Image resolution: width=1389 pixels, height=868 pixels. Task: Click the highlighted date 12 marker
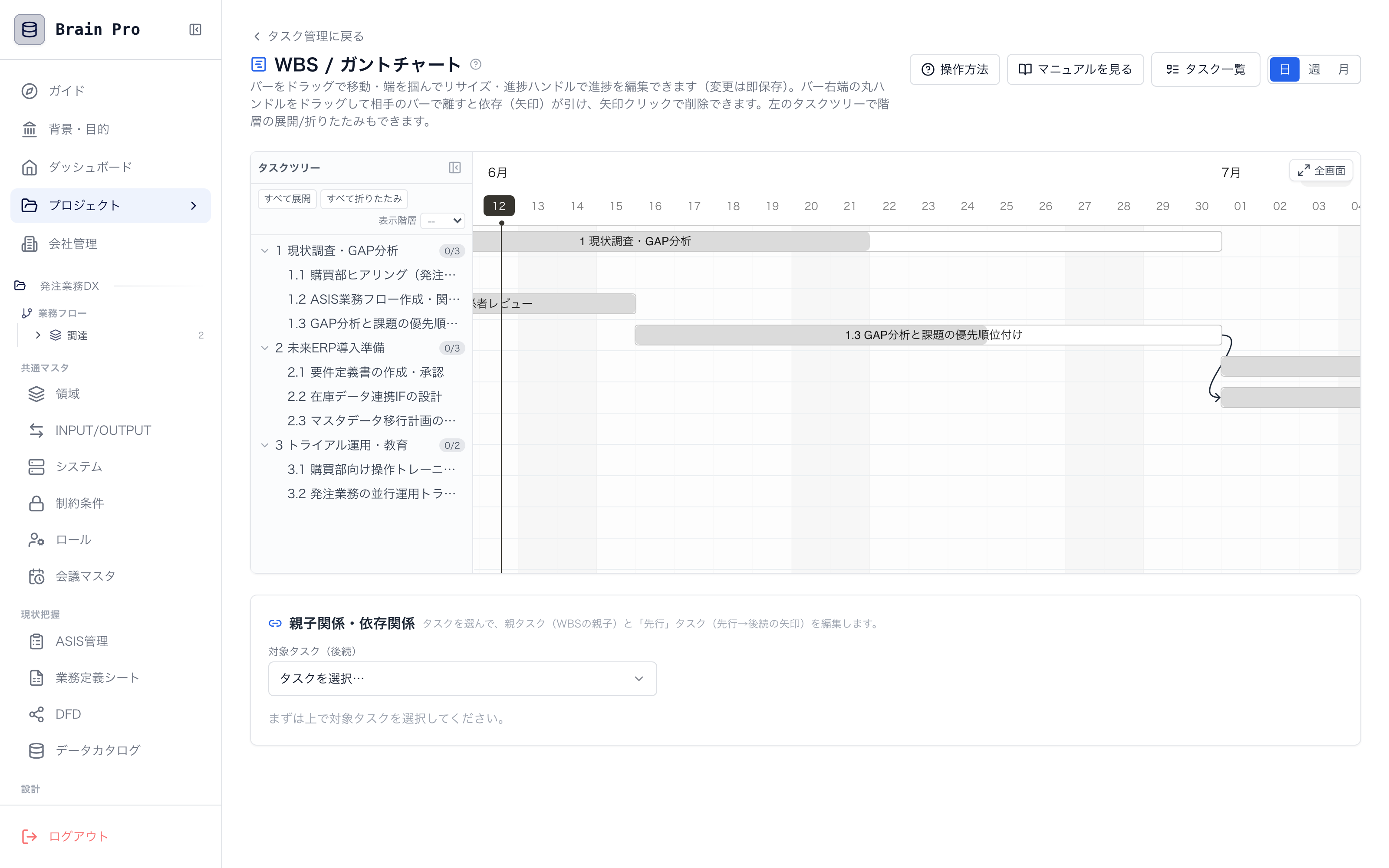point(499,206)
